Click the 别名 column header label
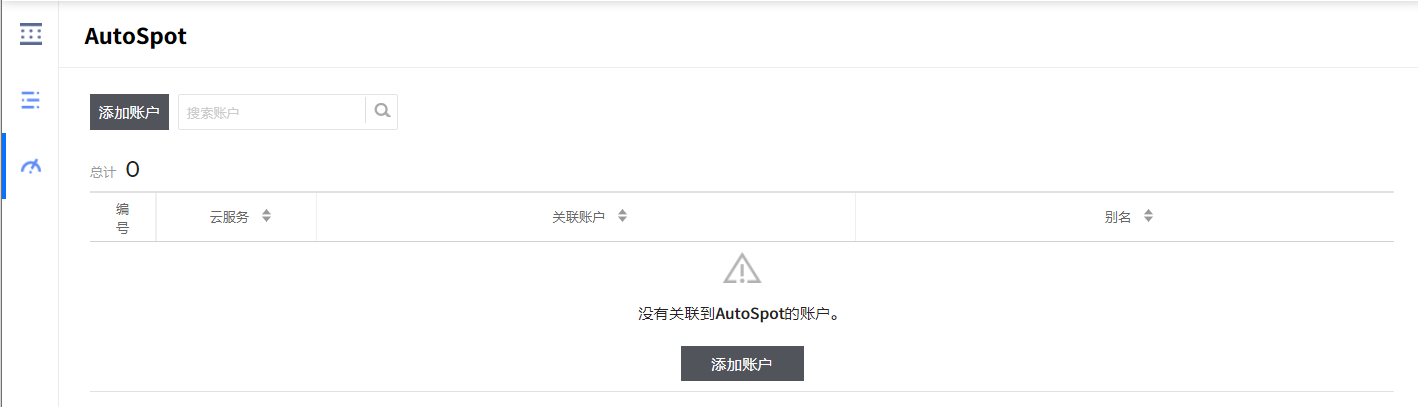The width and height of the screenshot is (1418, 407). pos(1118,217)
